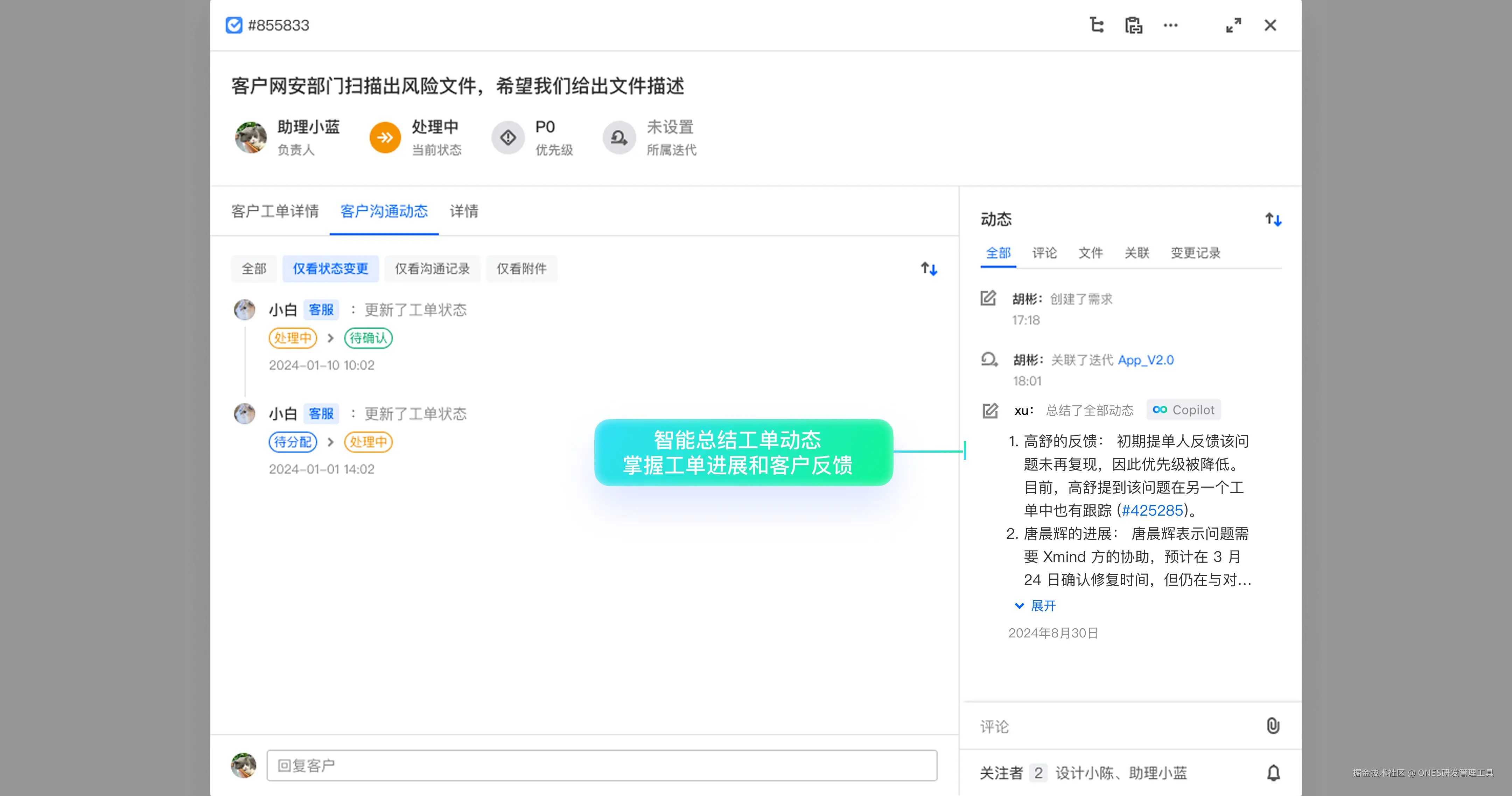This screenshot has width=1512, height=796.
Task: Toggle sort order of customer communication list
Action: (x=929, y=269)
